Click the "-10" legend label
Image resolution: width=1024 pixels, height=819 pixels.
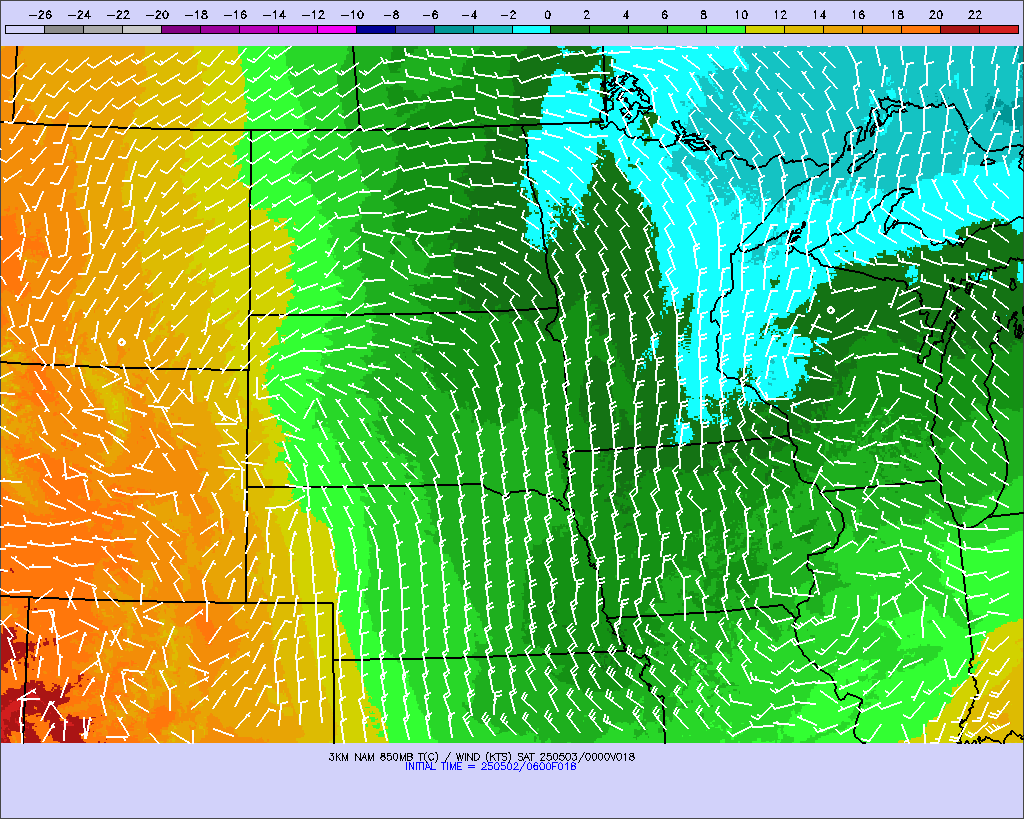pos(352,14)
